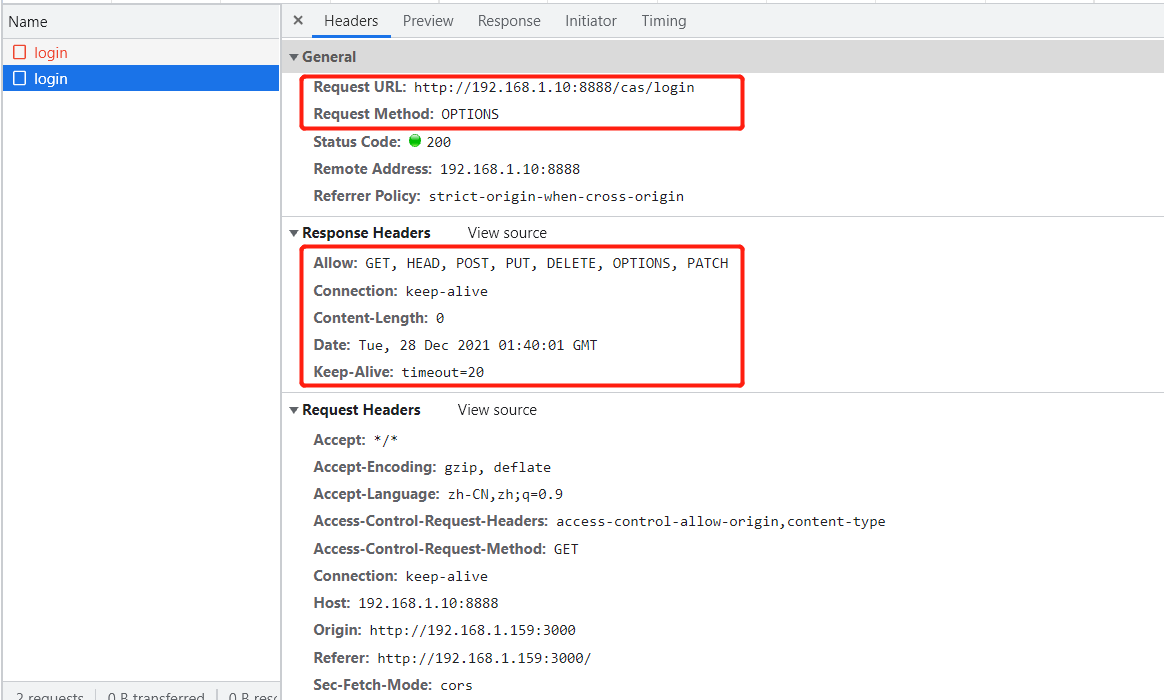Open the Response tab
Viewport: 1164px width, 700px height.
pyautogui.click(x=509, y=21)
